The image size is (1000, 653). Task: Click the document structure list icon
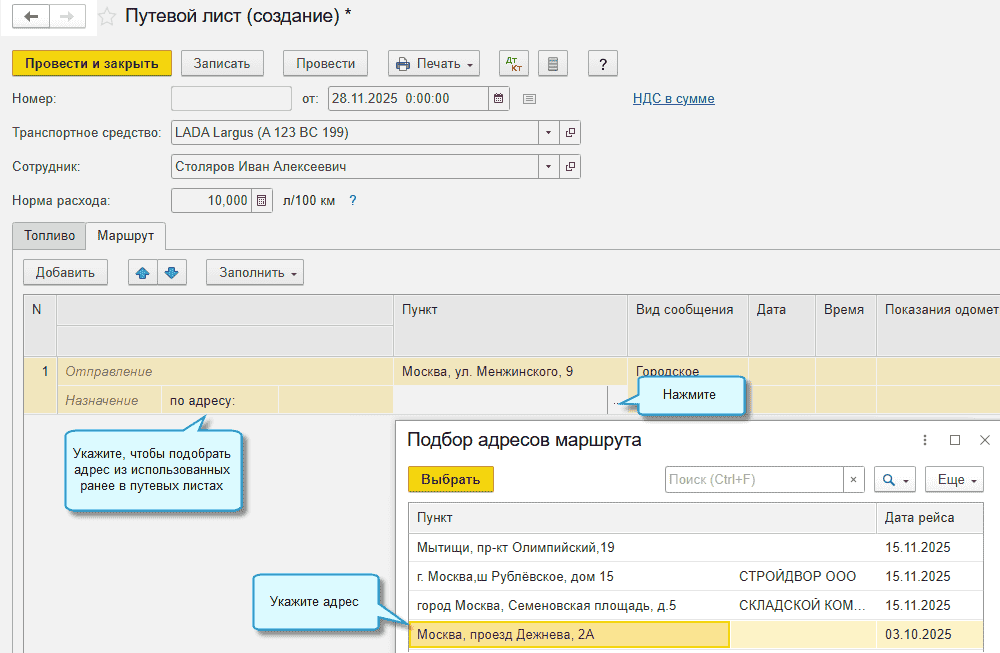click(553, 64)
